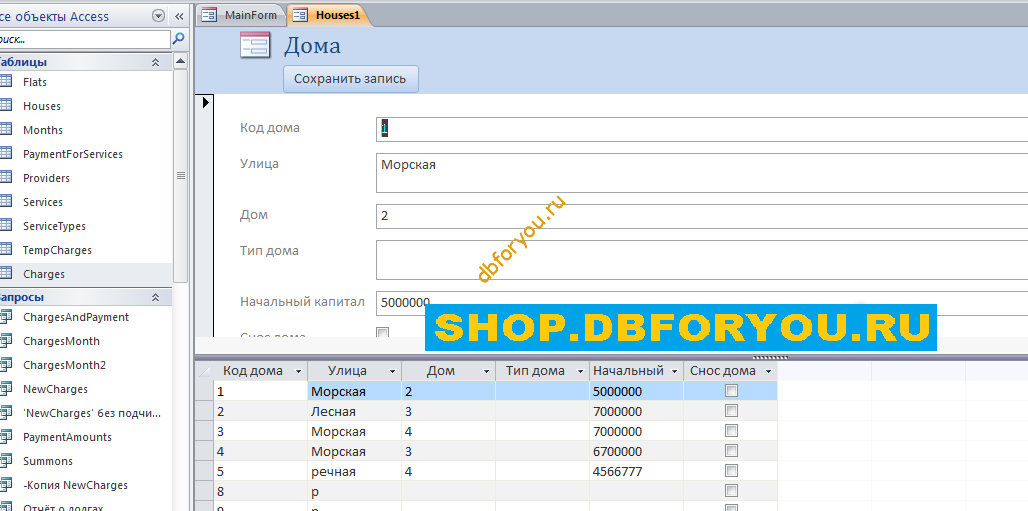1028x511 pixels.
Task: Toggle the Снос дома checkbox in the form
Action: [x=382, y=333]
